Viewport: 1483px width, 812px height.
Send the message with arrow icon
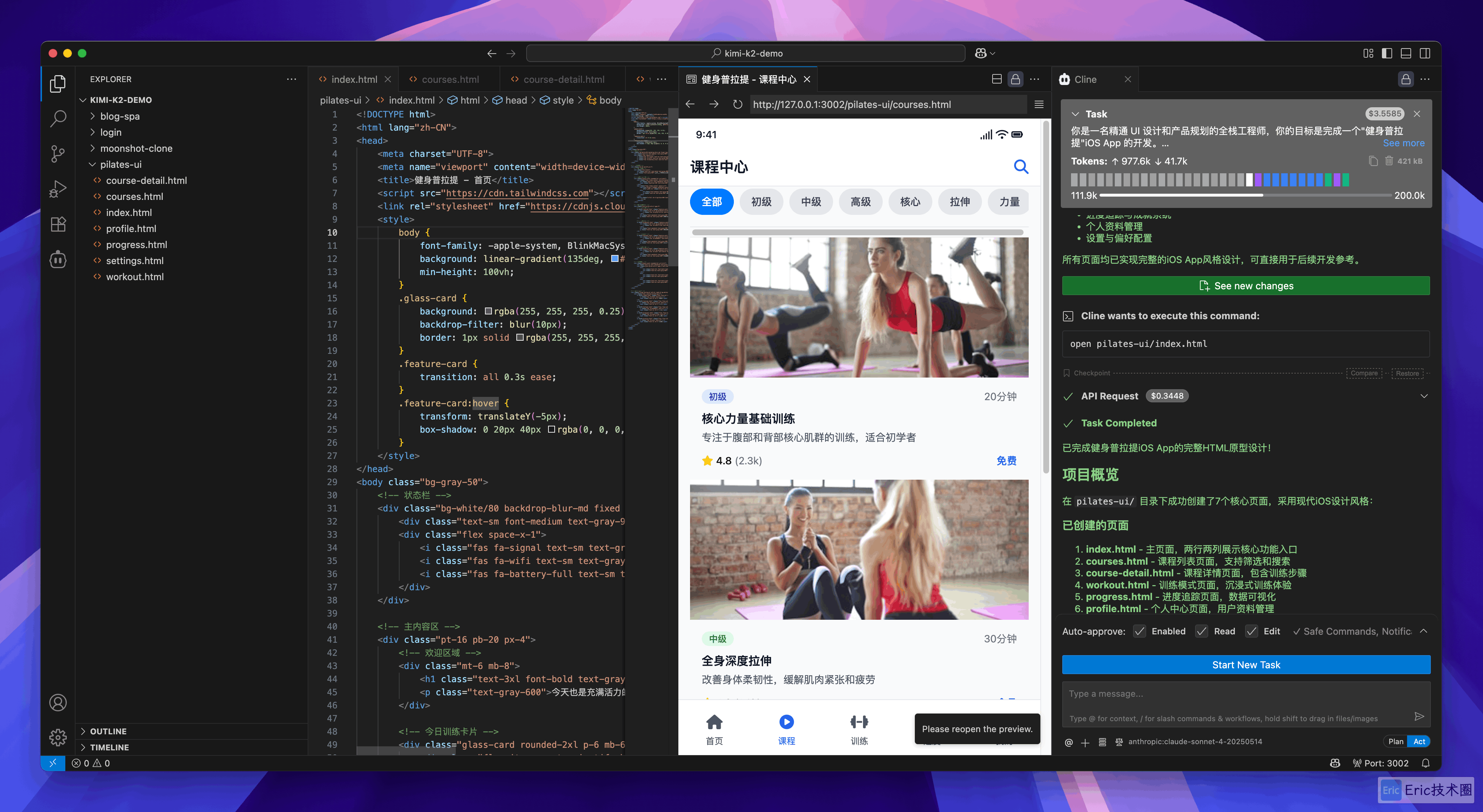pos(1419,716)
